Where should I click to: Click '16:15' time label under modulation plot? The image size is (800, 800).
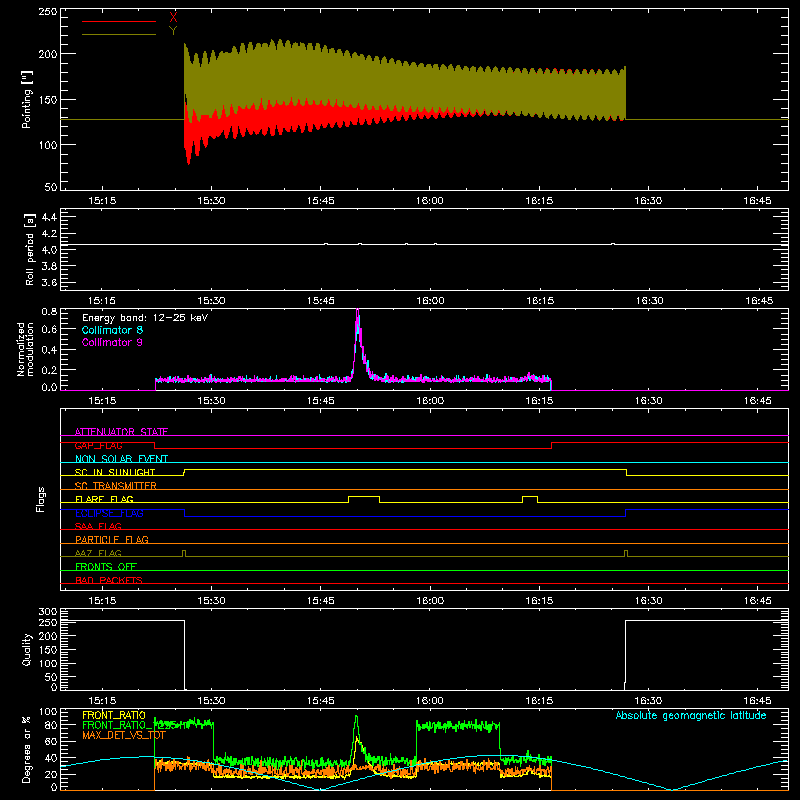[x=539, y=401]
